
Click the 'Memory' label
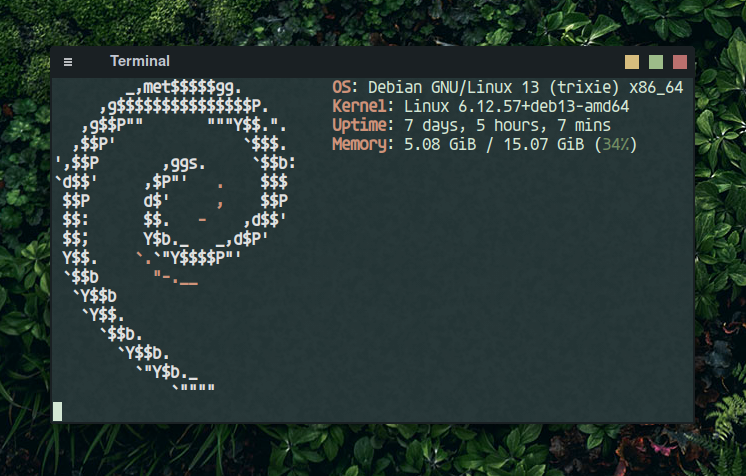(x=359, y=144)
